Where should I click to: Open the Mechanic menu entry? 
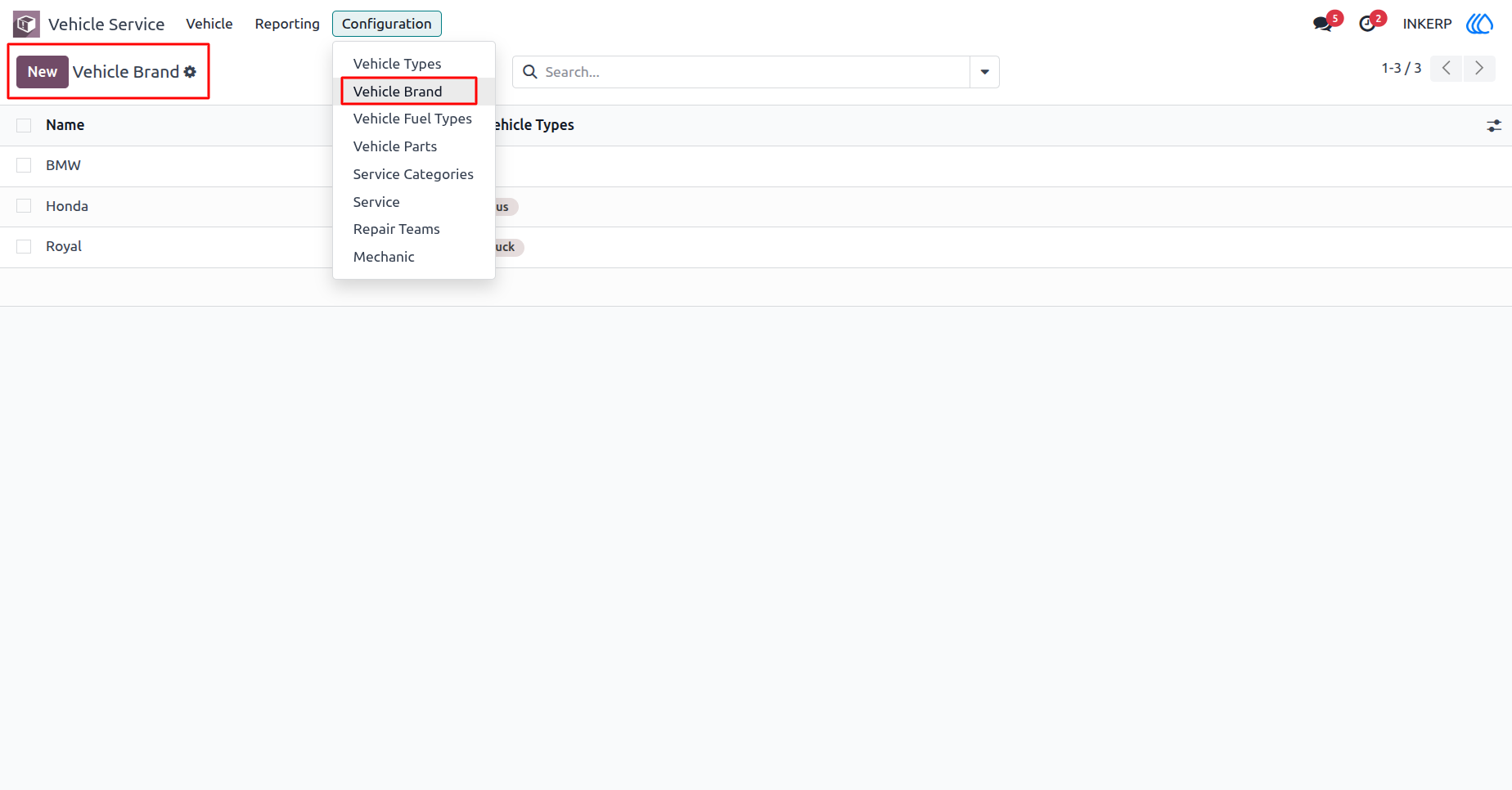tap(414, 257)
